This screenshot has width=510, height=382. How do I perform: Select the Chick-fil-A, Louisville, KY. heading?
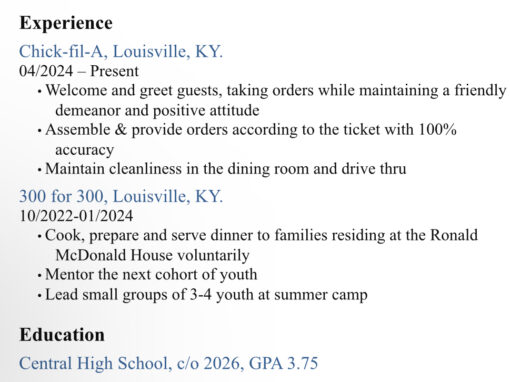[121, 52]
